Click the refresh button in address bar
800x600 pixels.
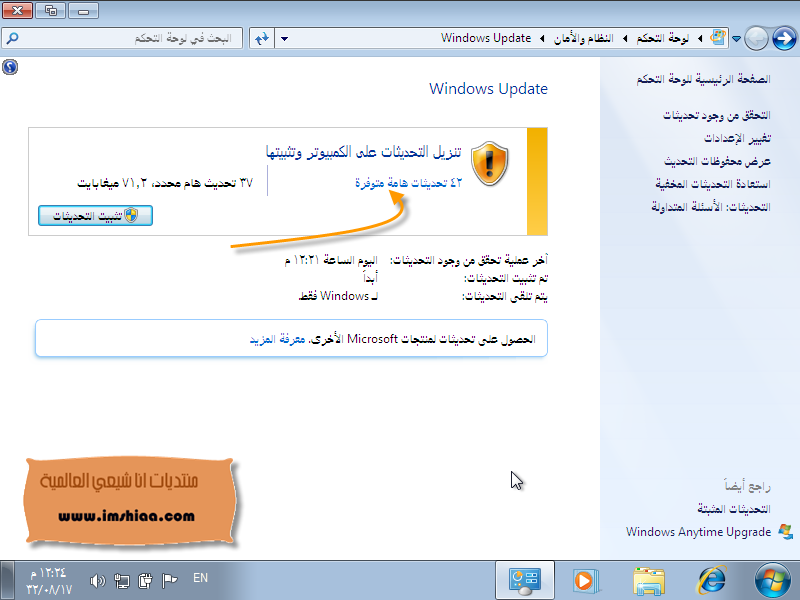coord(262,38)
